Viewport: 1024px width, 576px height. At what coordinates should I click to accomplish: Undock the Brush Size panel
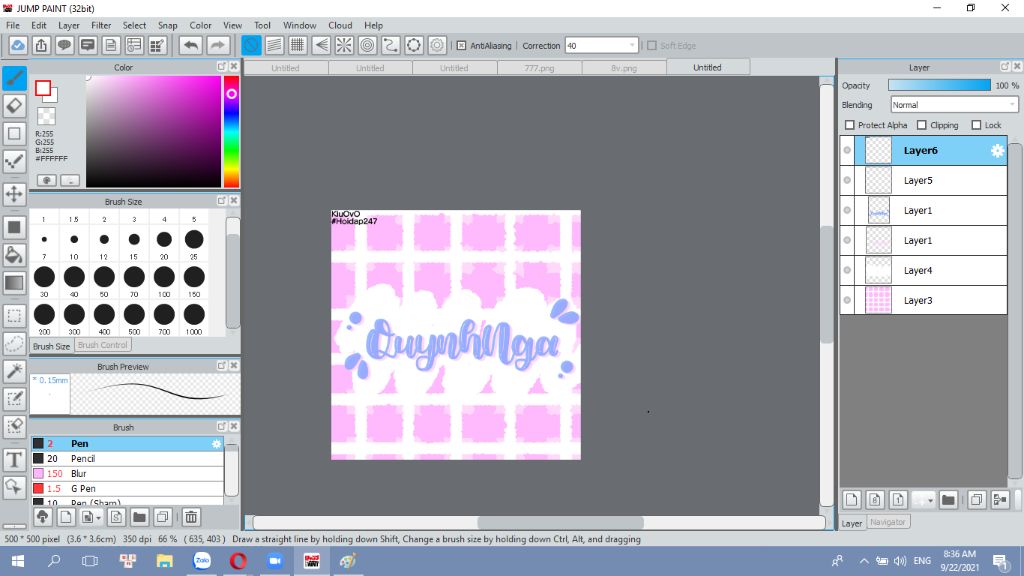(x=221, y=200)
